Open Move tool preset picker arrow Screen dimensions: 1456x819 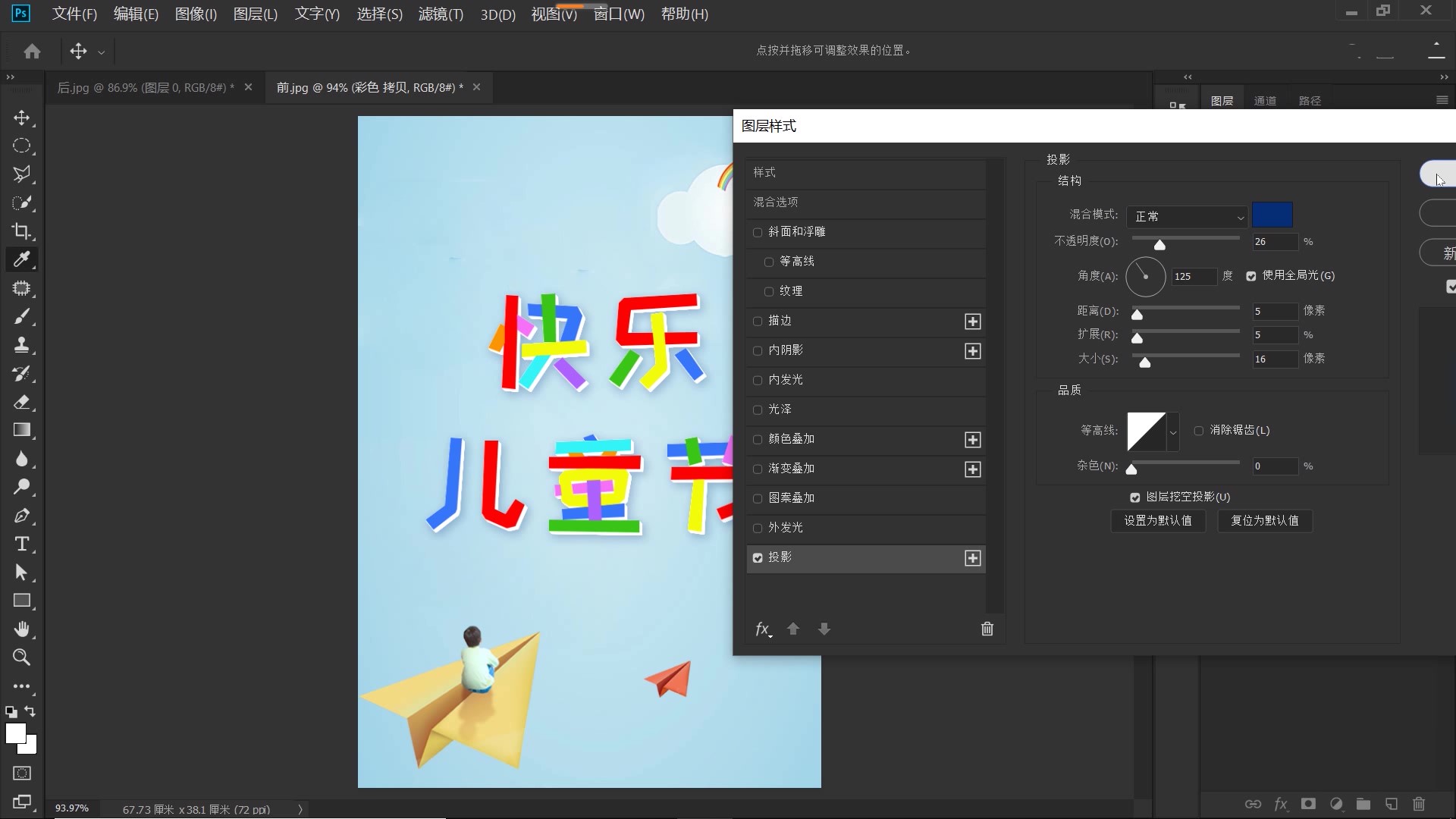point(101,52)
